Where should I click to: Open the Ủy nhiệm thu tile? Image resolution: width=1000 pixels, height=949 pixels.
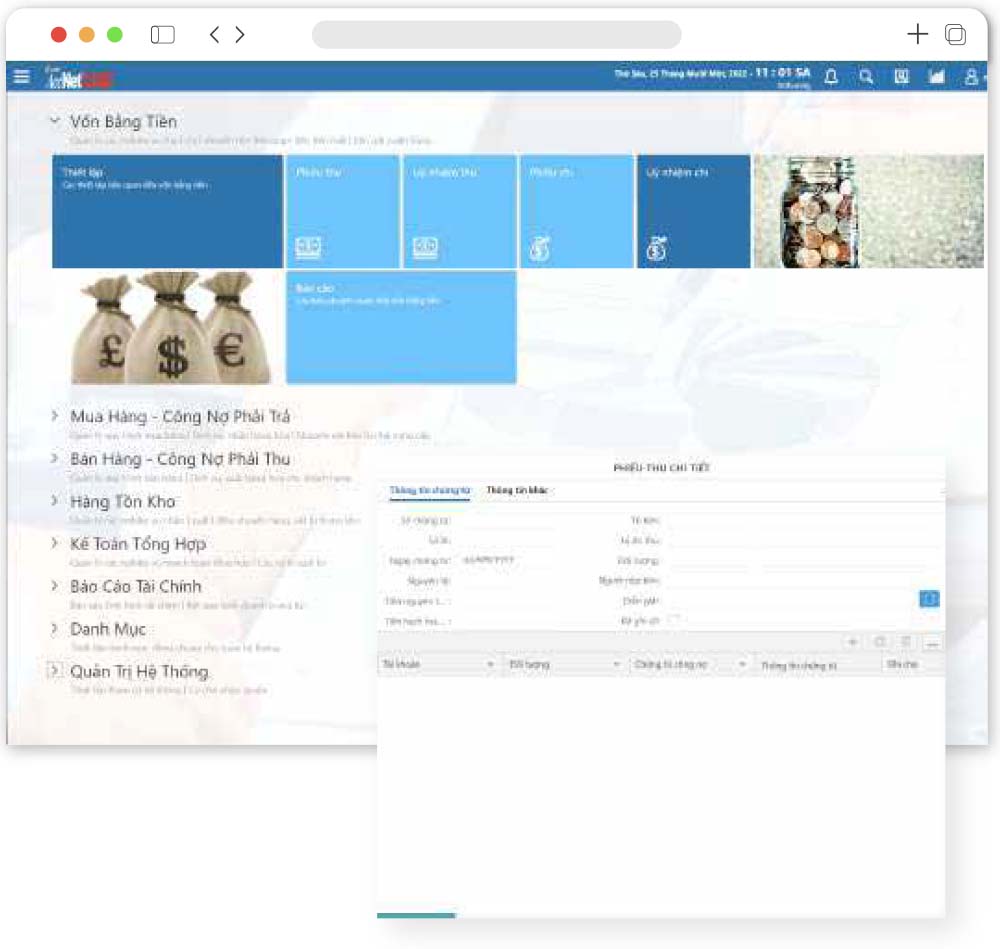[460, 211]
